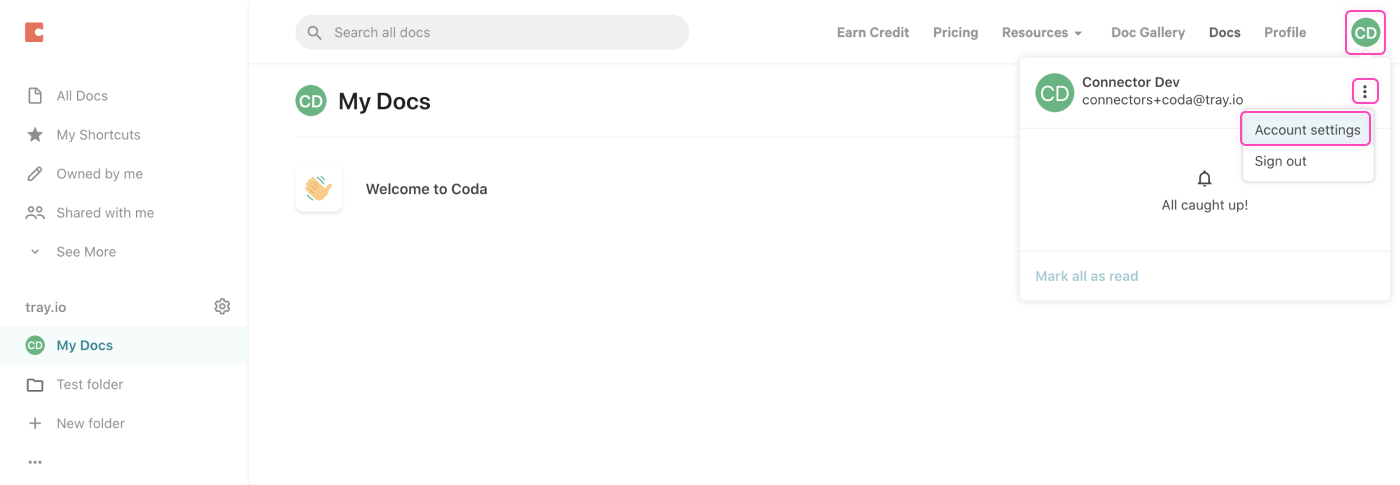Open the Welcome to Coda doc thumbnail

[319, 189]
